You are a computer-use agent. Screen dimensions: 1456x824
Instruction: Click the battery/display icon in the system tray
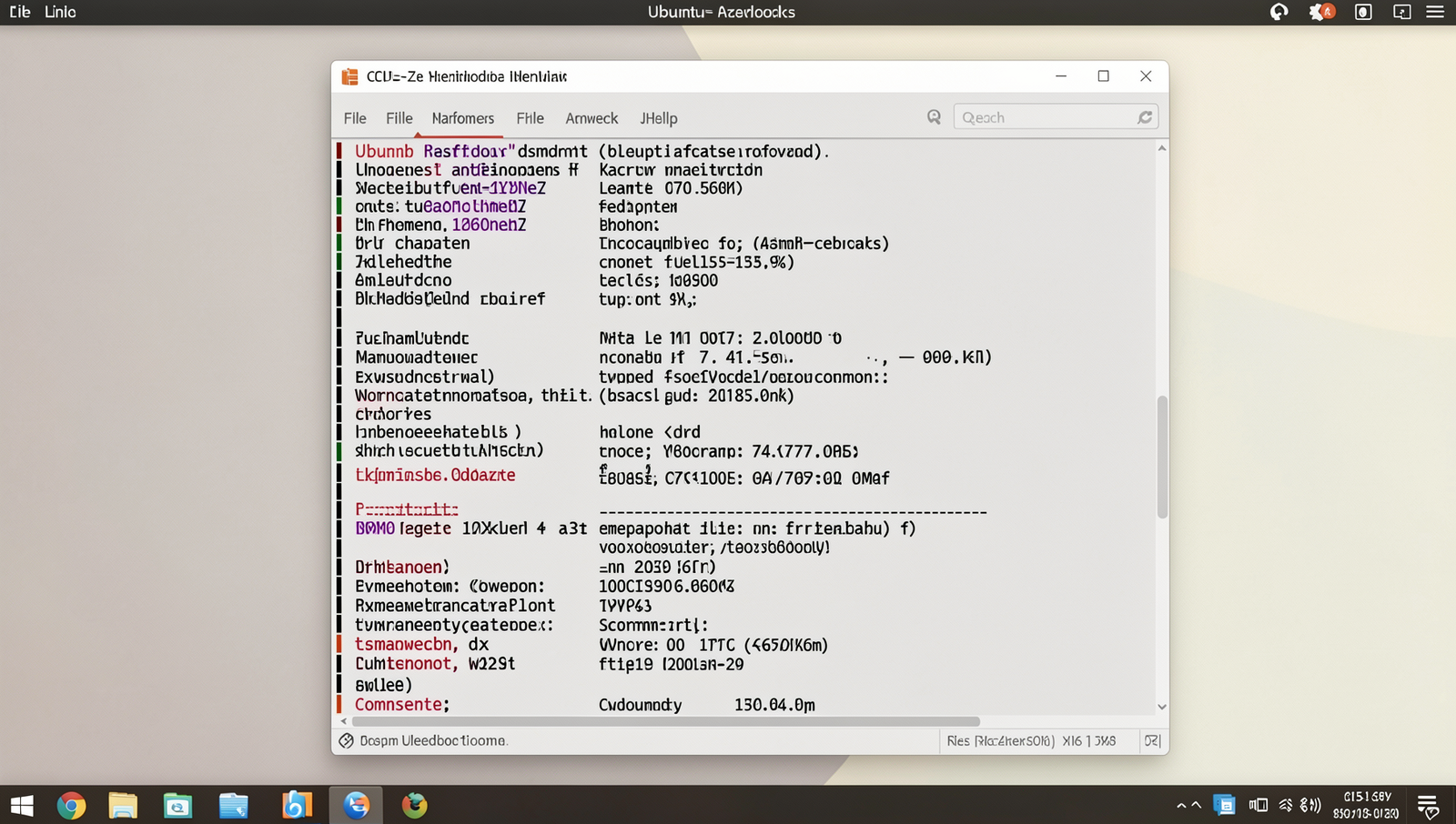pos(1259,805)
